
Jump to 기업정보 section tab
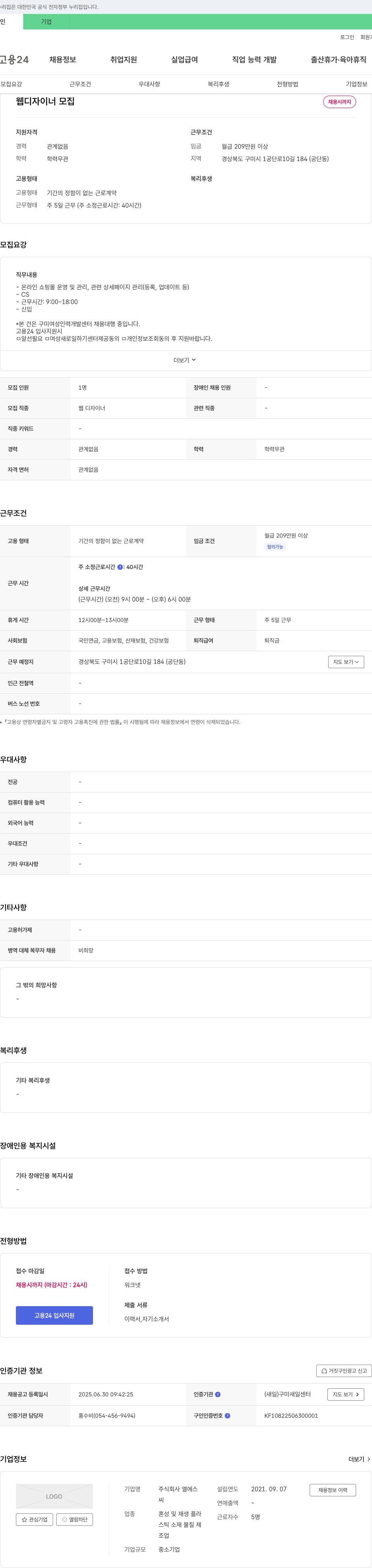[357, 84]
